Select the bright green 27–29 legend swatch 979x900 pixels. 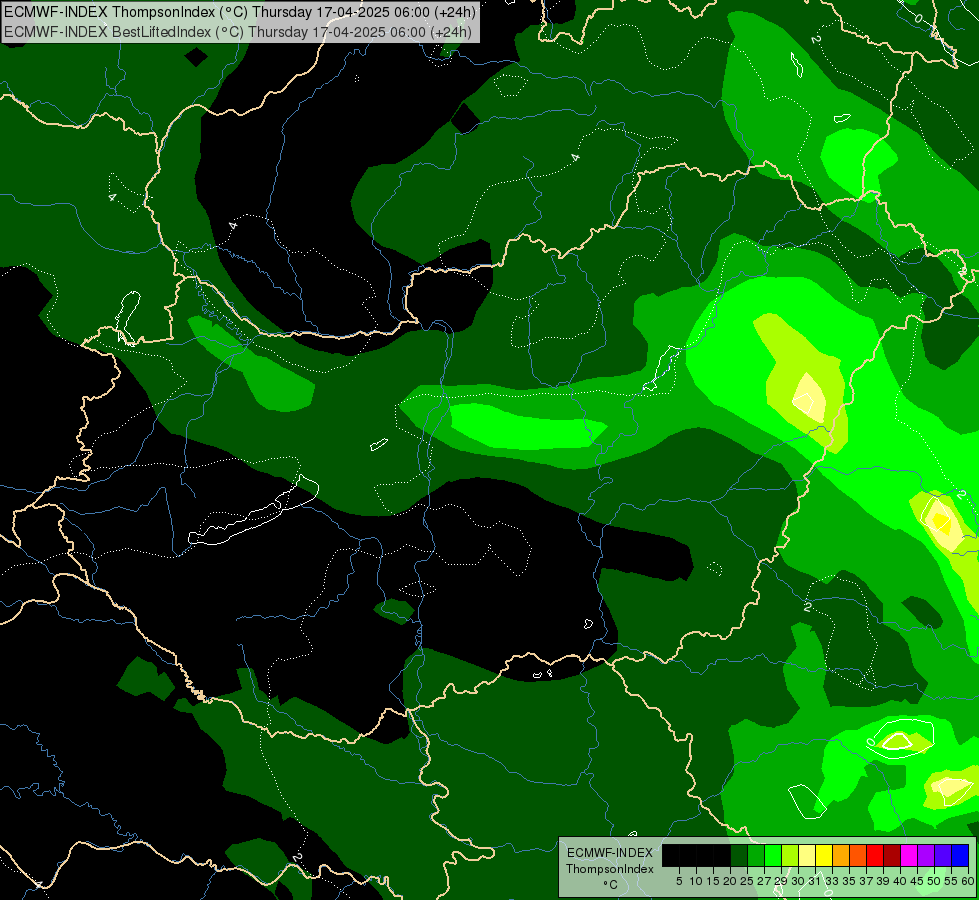click(x=773, y=855)
